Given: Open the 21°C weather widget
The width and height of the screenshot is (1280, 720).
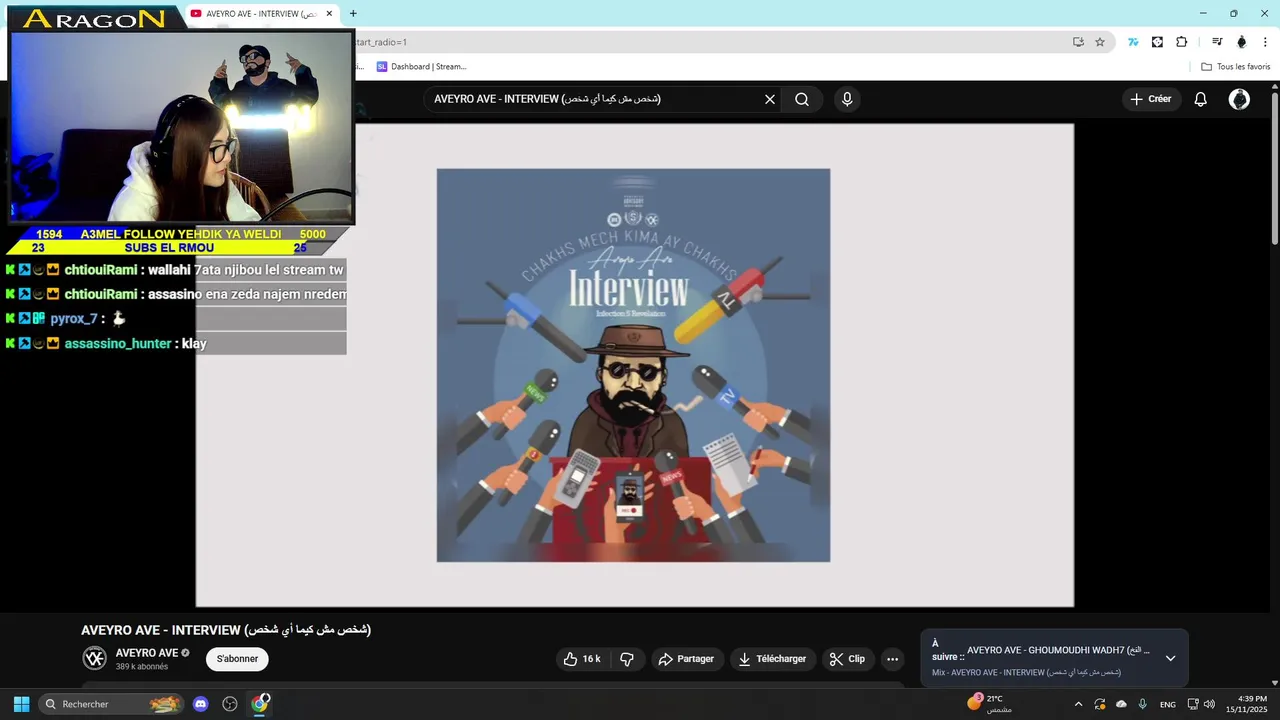Looking at the screenshot, I should [990, 704].
